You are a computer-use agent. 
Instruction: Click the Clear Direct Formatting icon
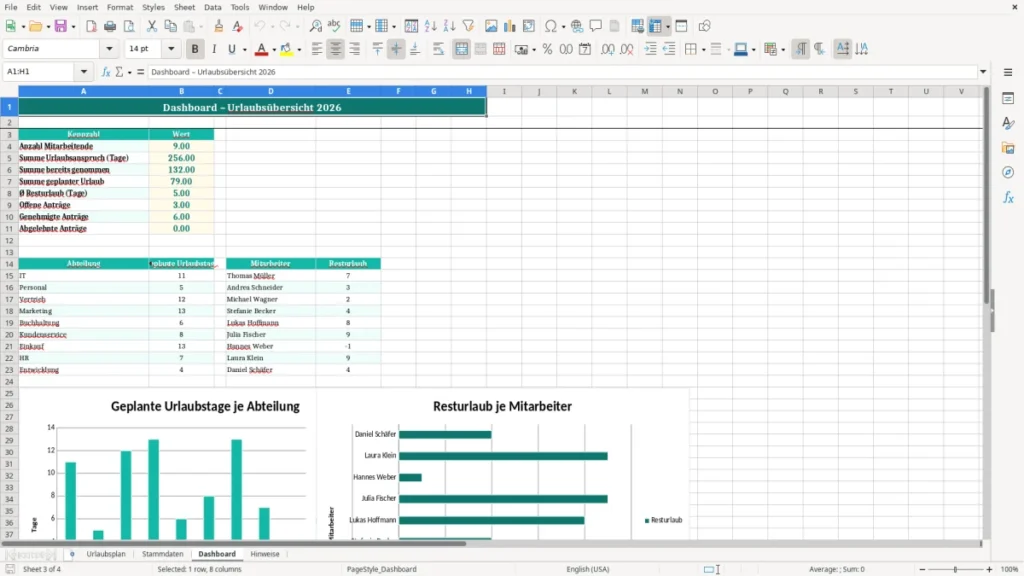pyautogui.click(x=238, y=26)
